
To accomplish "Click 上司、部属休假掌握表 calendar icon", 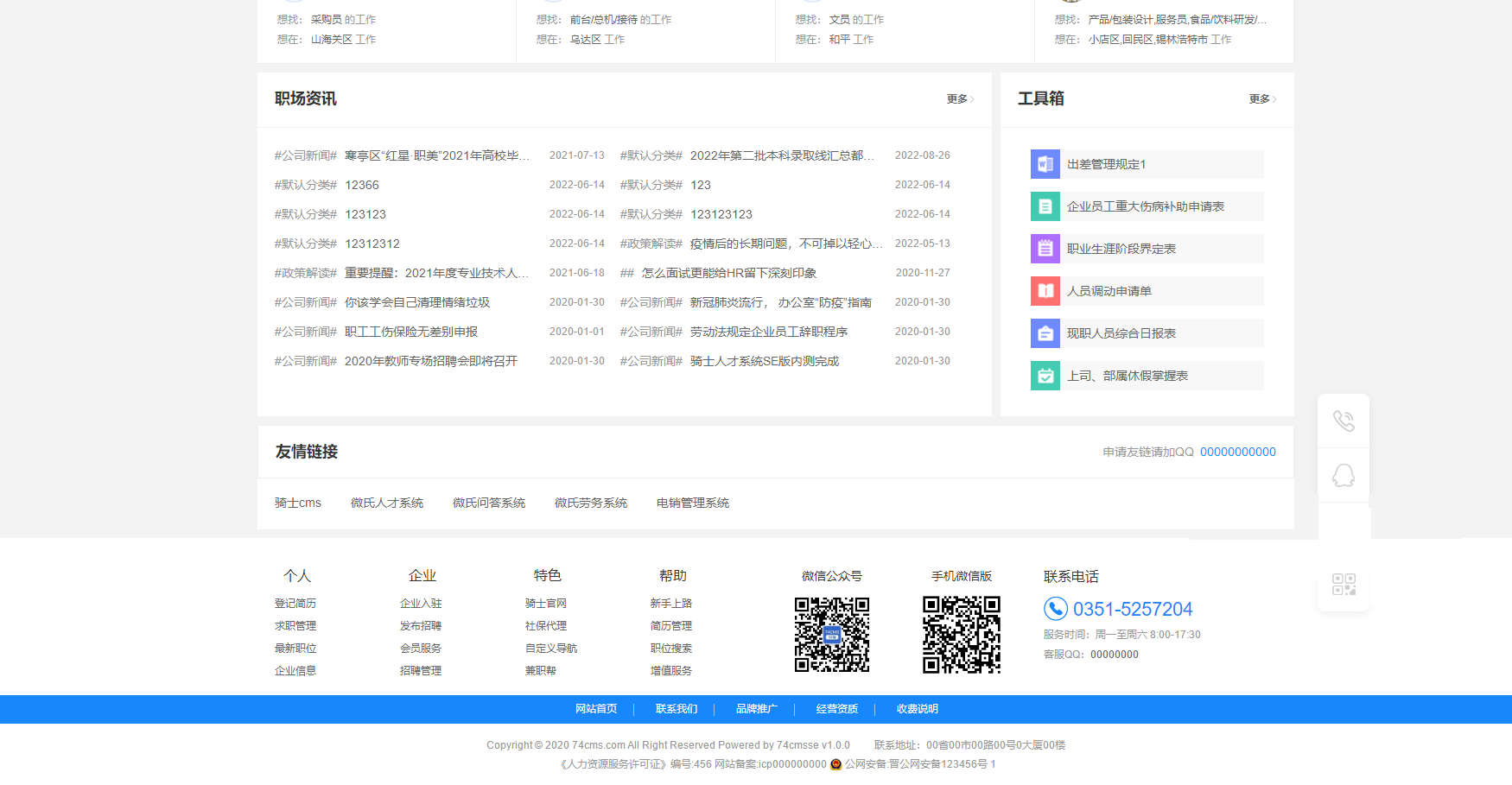I will [x=1045, y=376].
